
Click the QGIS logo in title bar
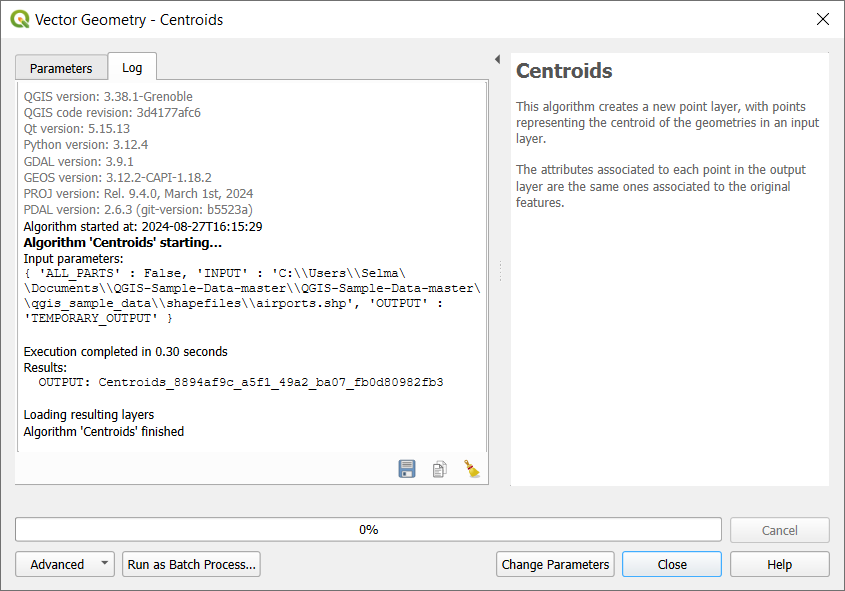(19, 19)
